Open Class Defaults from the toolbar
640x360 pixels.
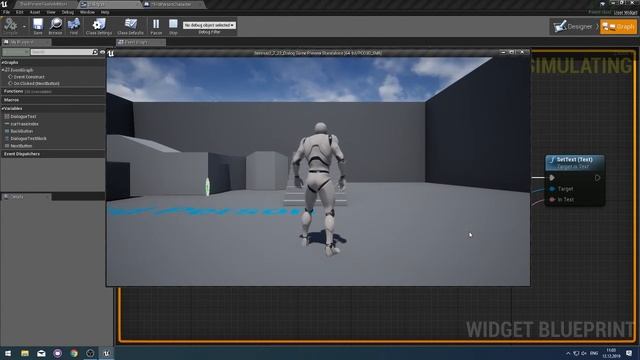[x=131, y=26]
